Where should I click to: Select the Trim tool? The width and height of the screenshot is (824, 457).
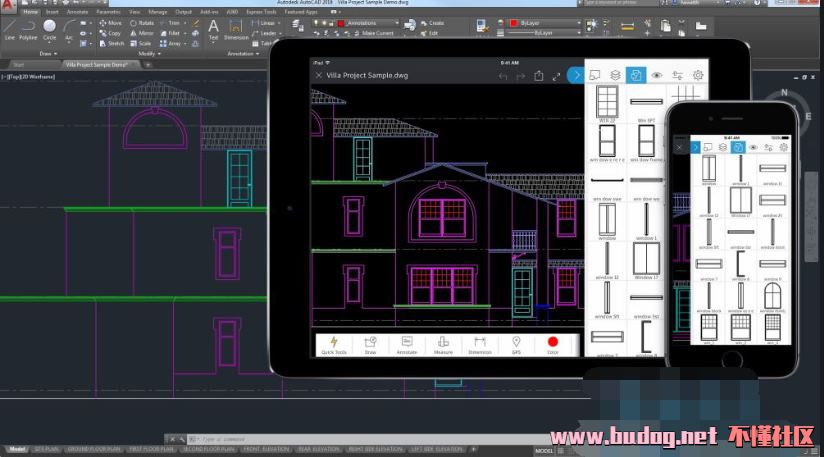pyautogui.click(x=170, y=23)
